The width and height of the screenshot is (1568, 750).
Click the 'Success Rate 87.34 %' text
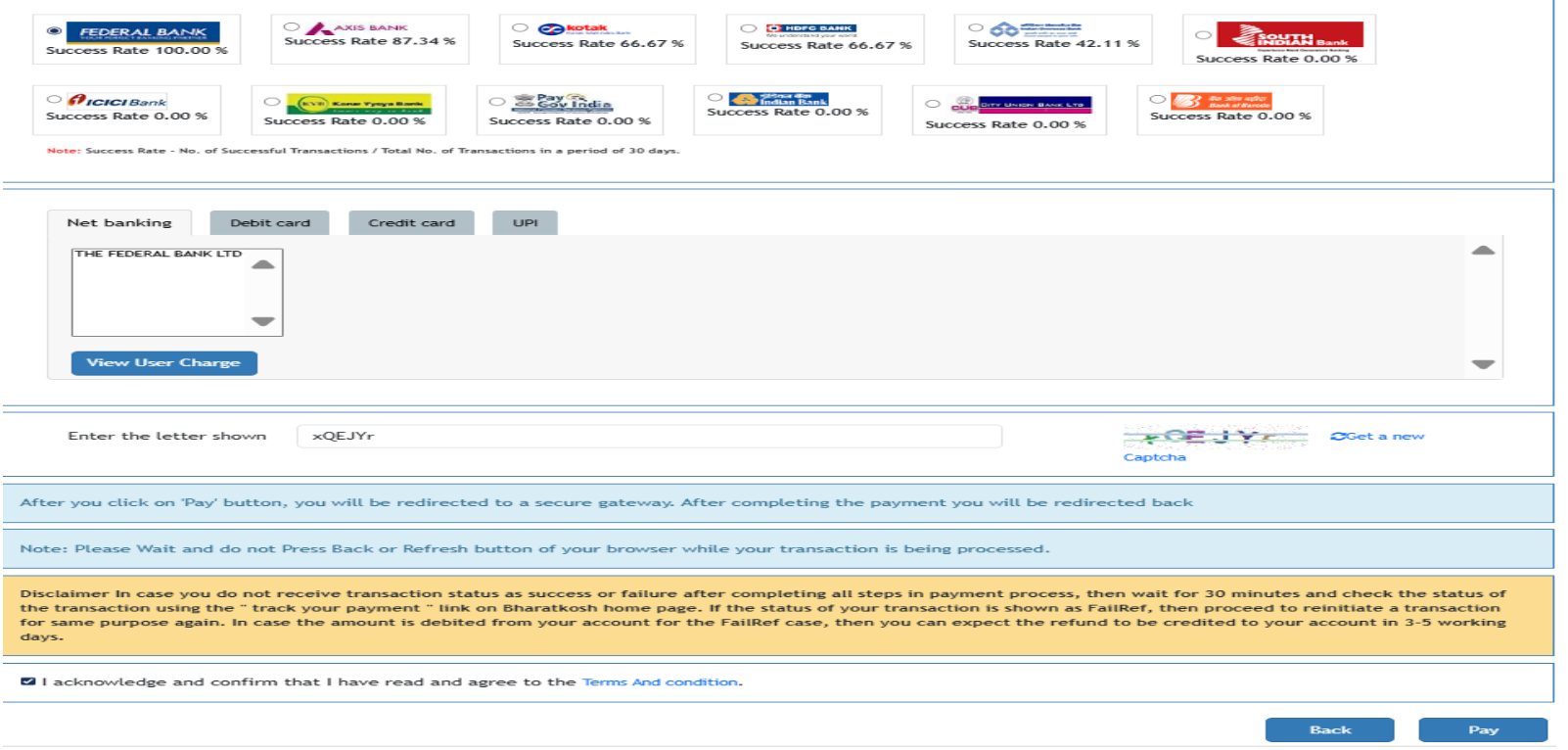click(x=370, y=41)
